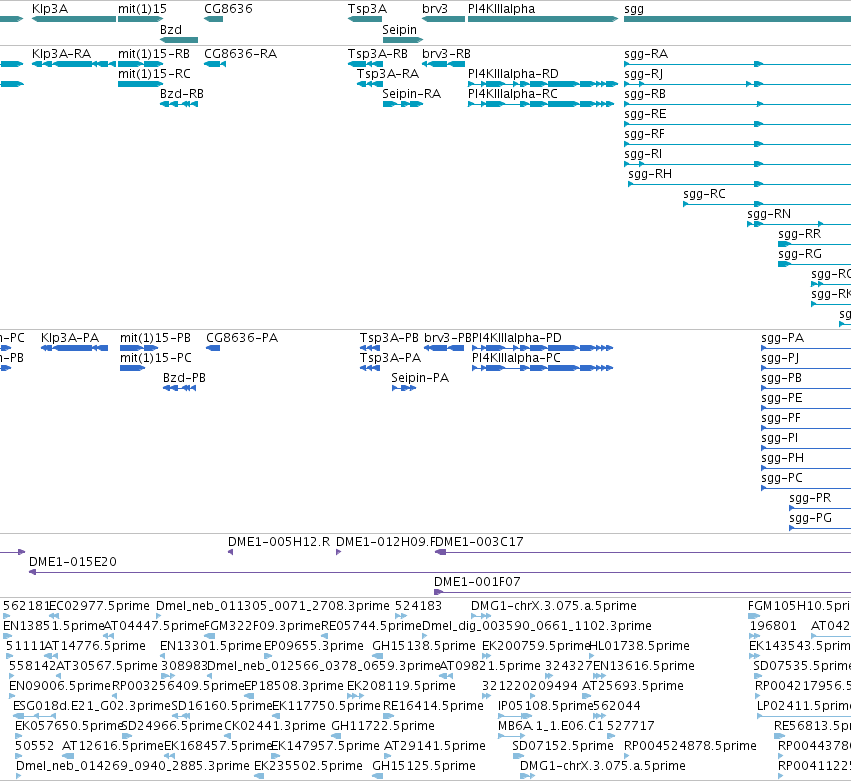Select the Tsp3A-PB protein feature

(370, 348)
